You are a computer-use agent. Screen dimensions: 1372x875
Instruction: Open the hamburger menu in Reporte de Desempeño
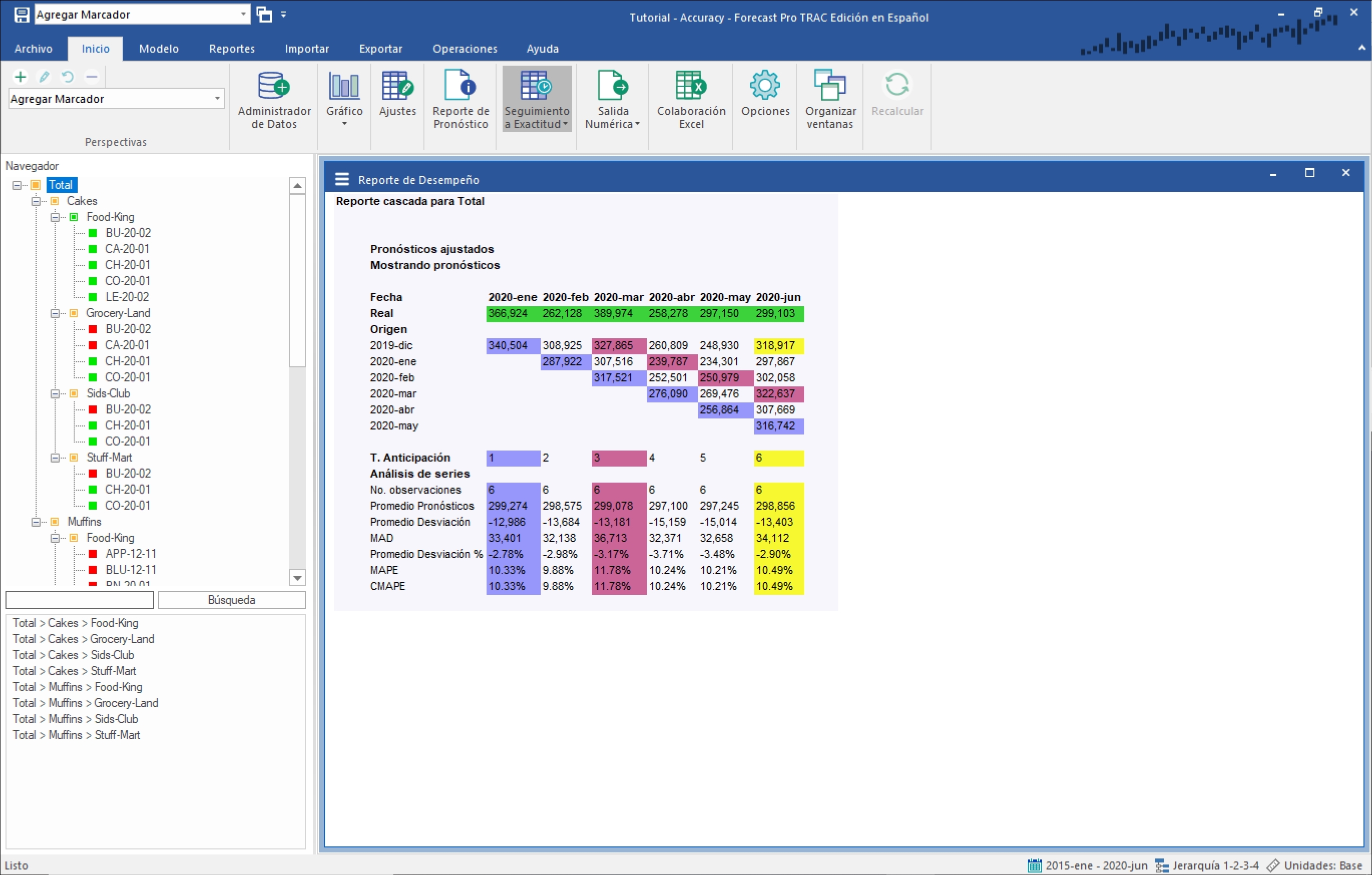point(342,179)
